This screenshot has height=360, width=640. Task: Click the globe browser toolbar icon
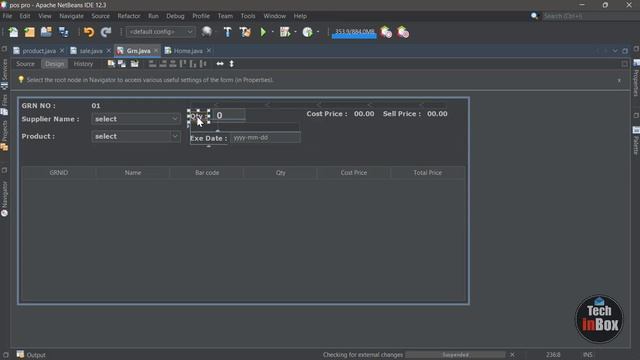pyautogui.click(x=207, y=32)
